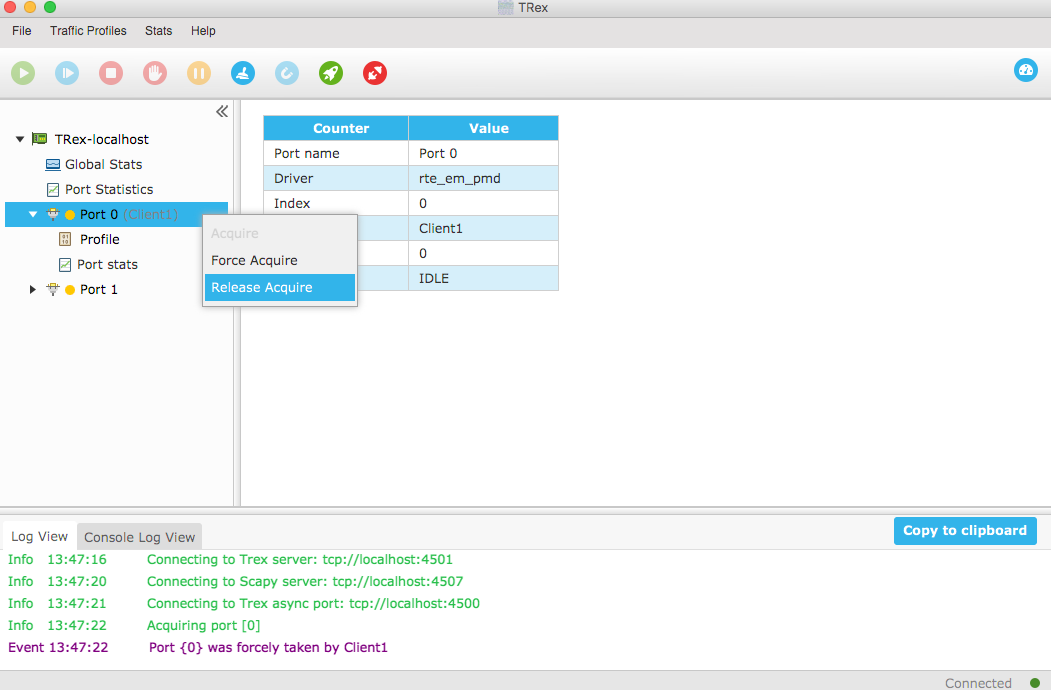Switch to the Console Log View tab
This screenshot has height=690, width=1051.
(139, 537)
